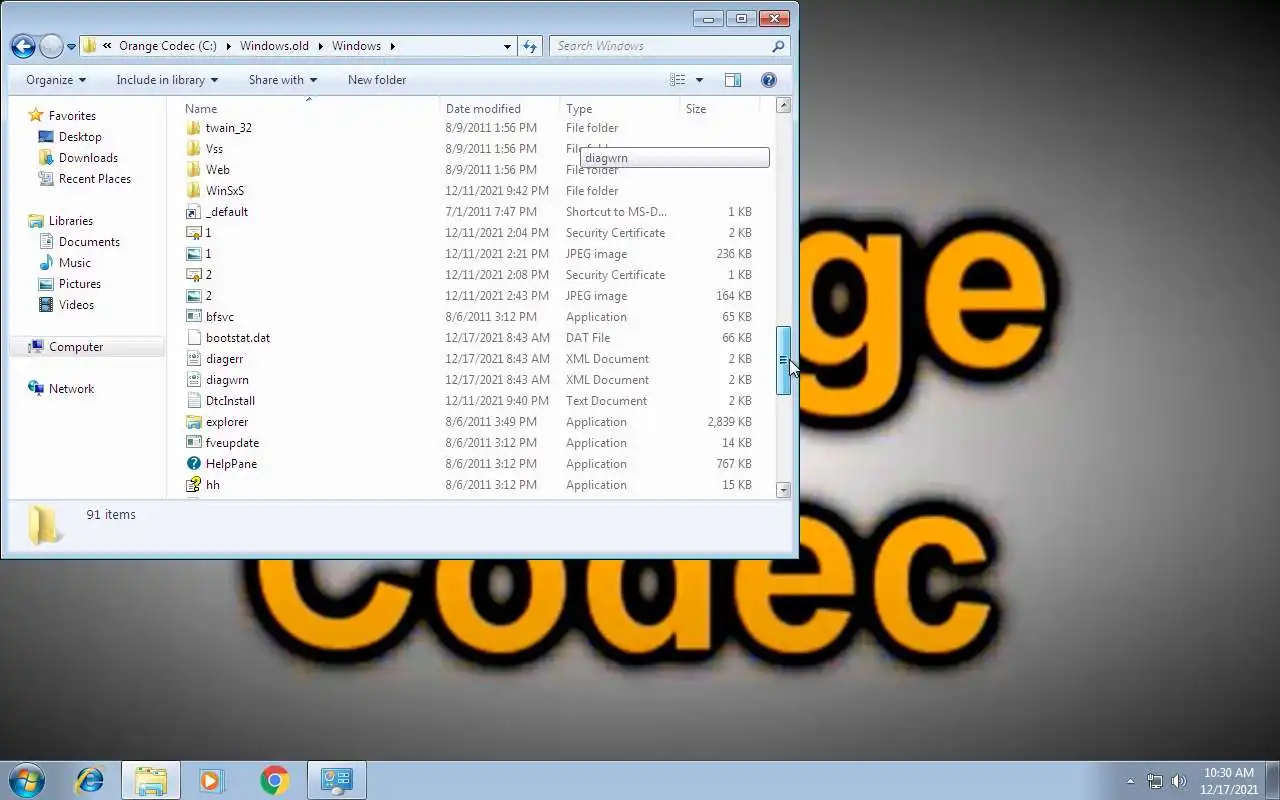Toggle the preview pane icon
The height and width of the screenshot is (800, 1280).
tap(733, 80)
